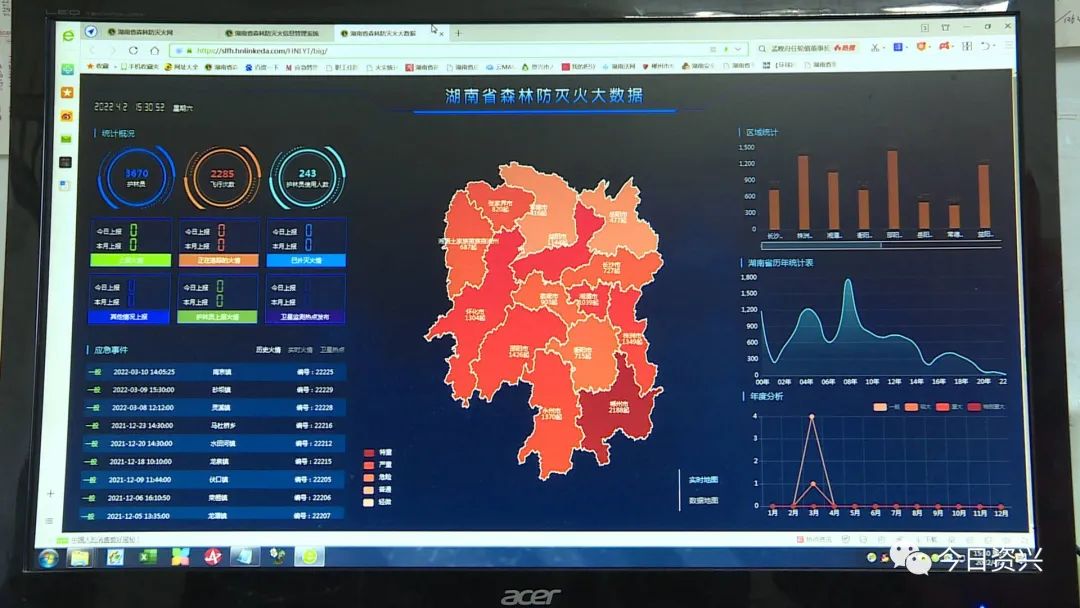Screen dimensions: 1080x608
Task: Click the Windows Start button
Action: click(47, 557)
